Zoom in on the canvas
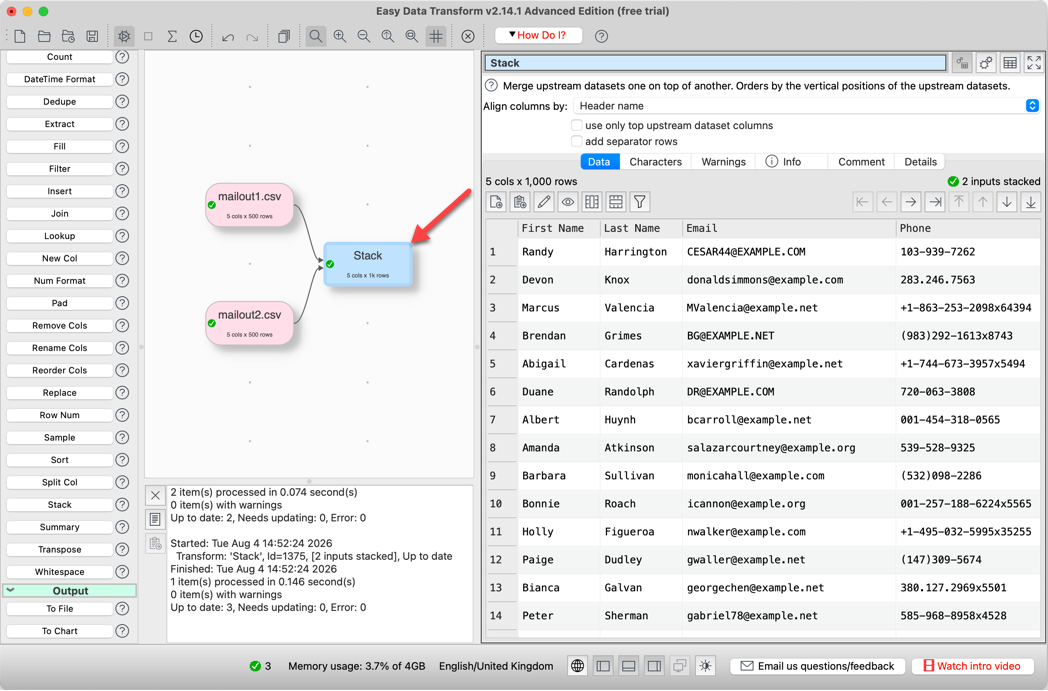This screenshot has width=1048, height=691. pyautogui.click(x=340, y=36)
